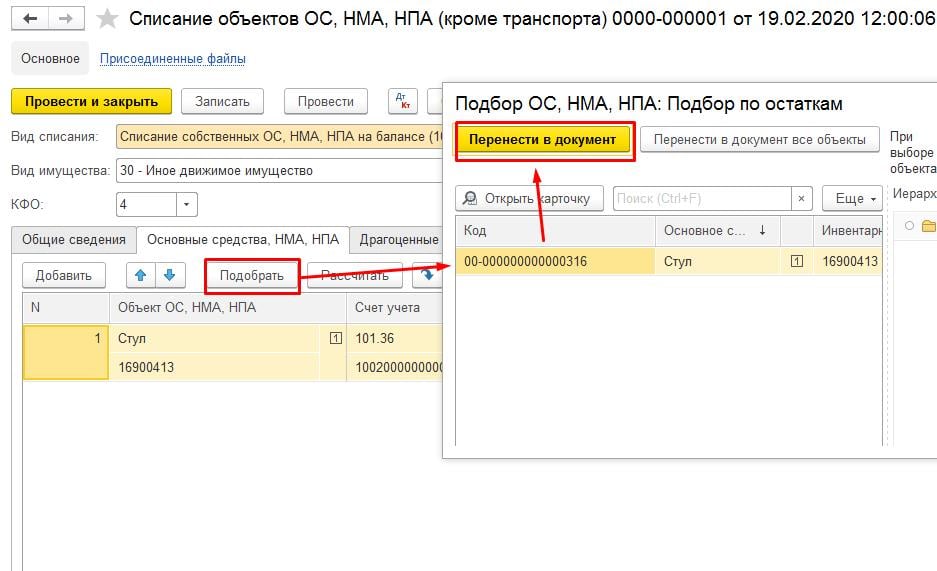This screenshot has height=571, width=937.
Task: Sort by the Основное с... column header
Action: [718, 231]
